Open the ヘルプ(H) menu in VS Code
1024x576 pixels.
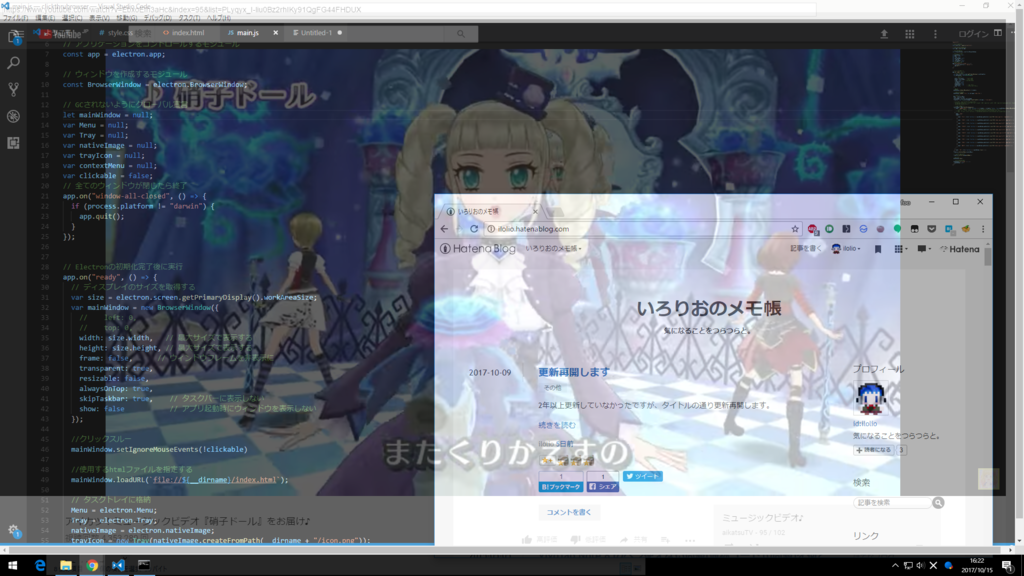point(219,18)
